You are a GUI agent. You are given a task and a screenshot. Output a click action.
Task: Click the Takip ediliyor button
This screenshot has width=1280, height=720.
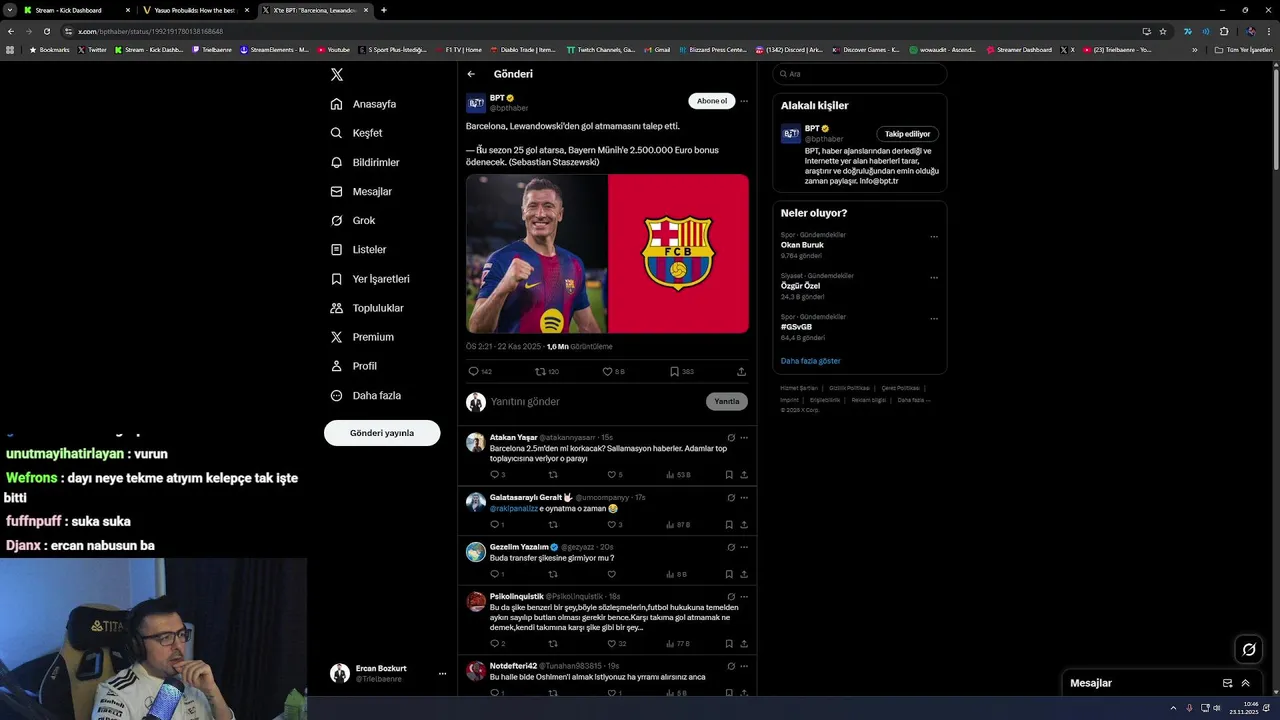click(x=907, y=134)
